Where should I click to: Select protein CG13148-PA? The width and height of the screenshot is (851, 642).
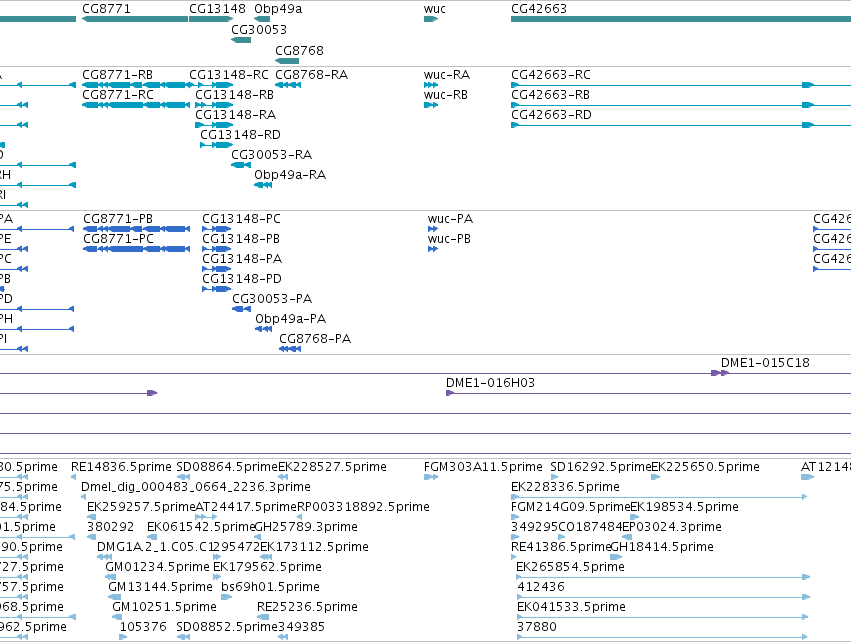[242, 259]
